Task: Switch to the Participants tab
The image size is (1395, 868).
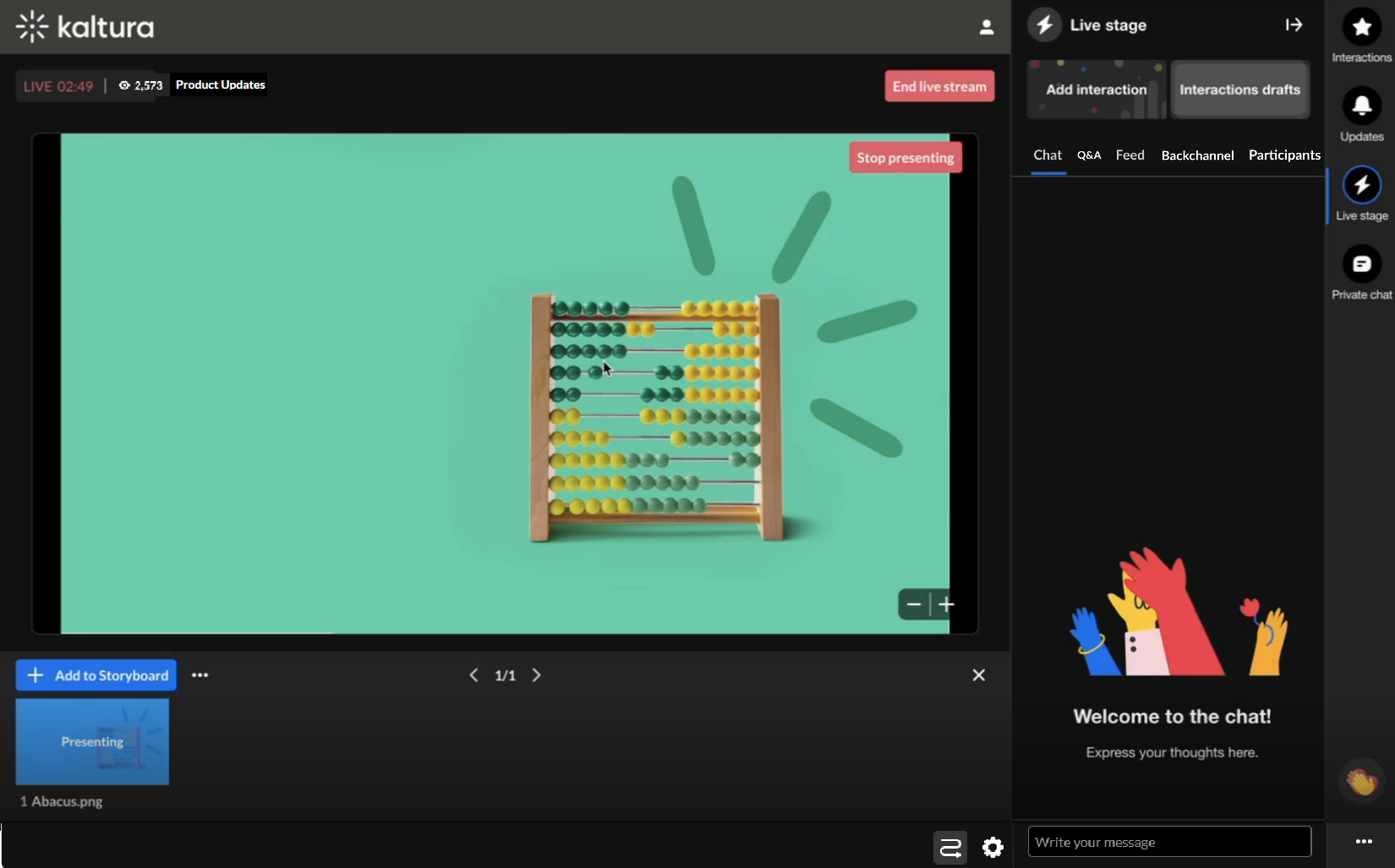Action: (x=1283, y=156)
